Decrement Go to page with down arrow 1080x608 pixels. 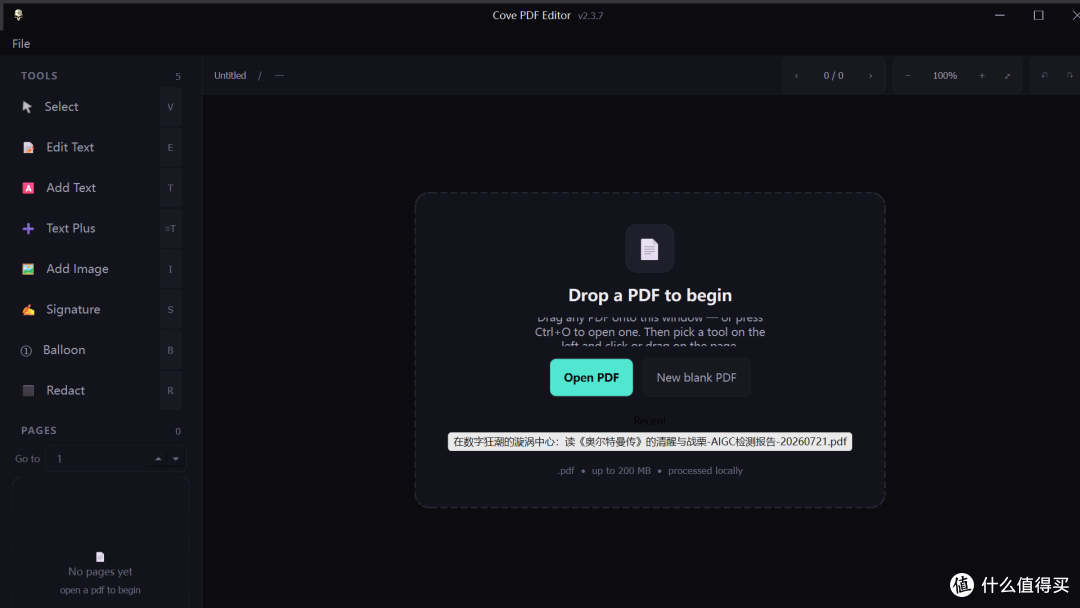pos(176,459)
